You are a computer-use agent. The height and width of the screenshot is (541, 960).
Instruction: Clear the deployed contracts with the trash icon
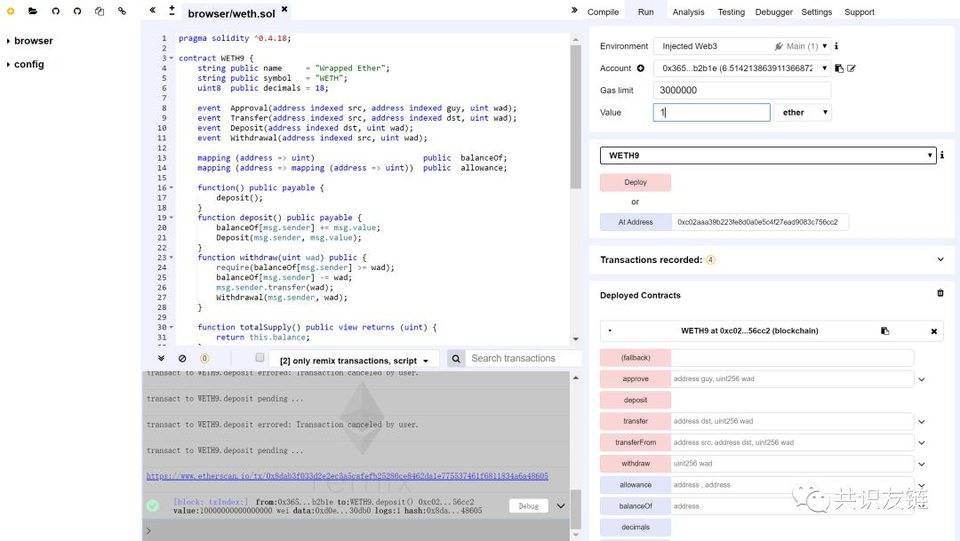coord(940,293)
